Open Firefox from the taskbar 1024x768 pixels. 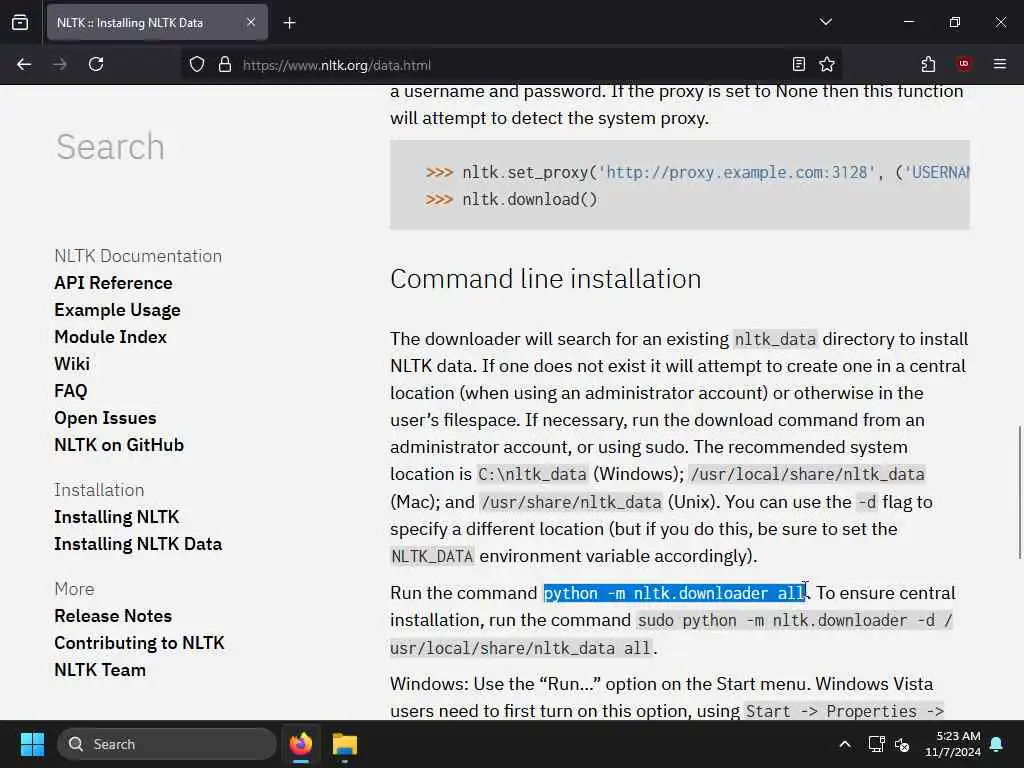[x=301, y=744]
